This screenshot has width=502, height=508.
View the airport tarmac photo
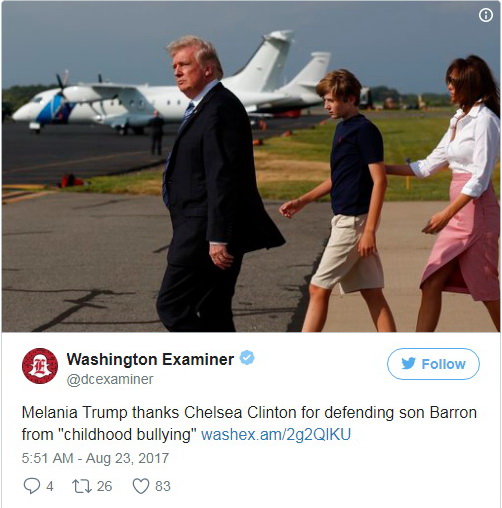pyautogui.click(x=251, y=167)
